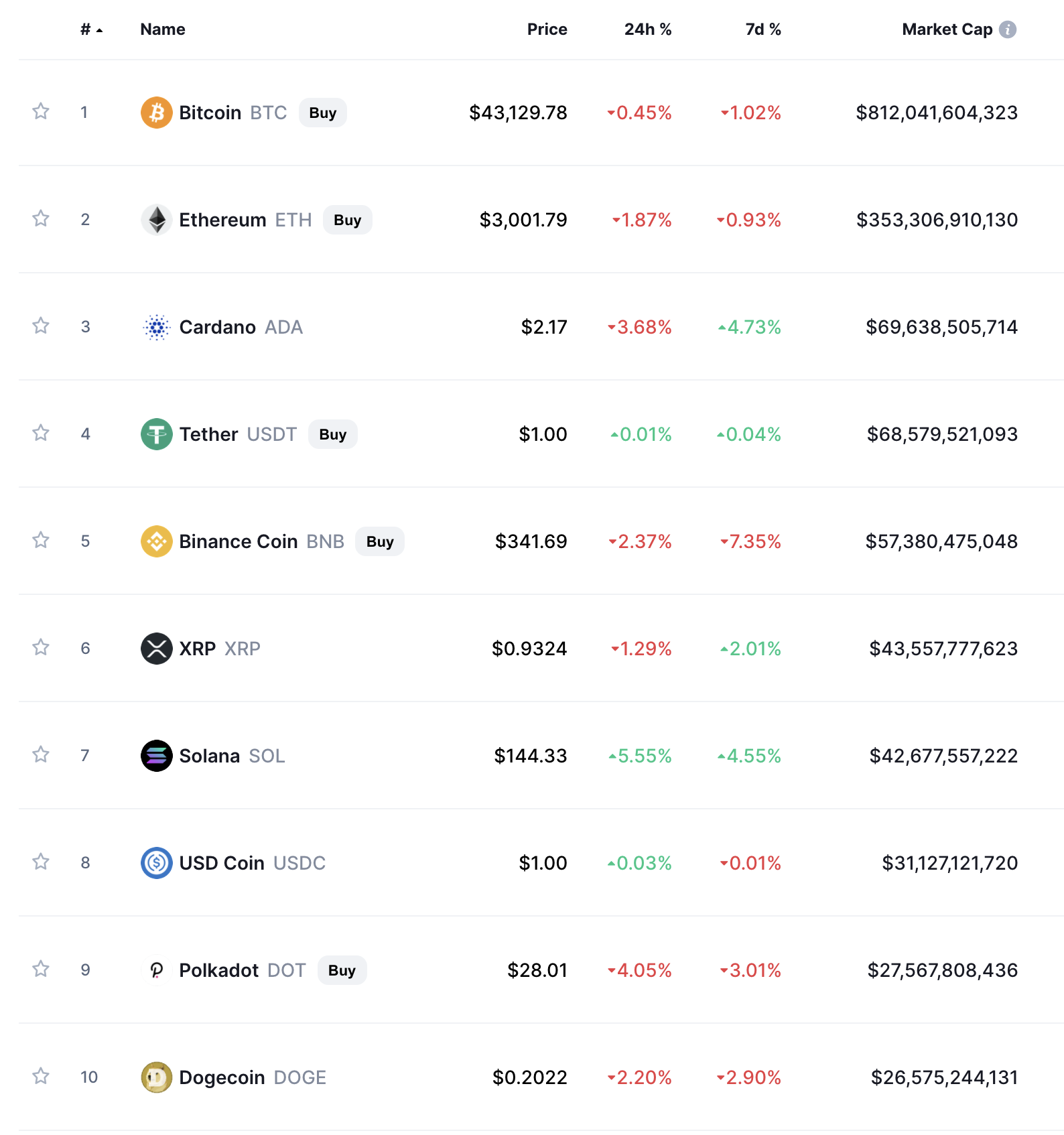Favorite Dogecoin with its star
This screenshot has height=1135, width=1064.
click(41, 1076)
